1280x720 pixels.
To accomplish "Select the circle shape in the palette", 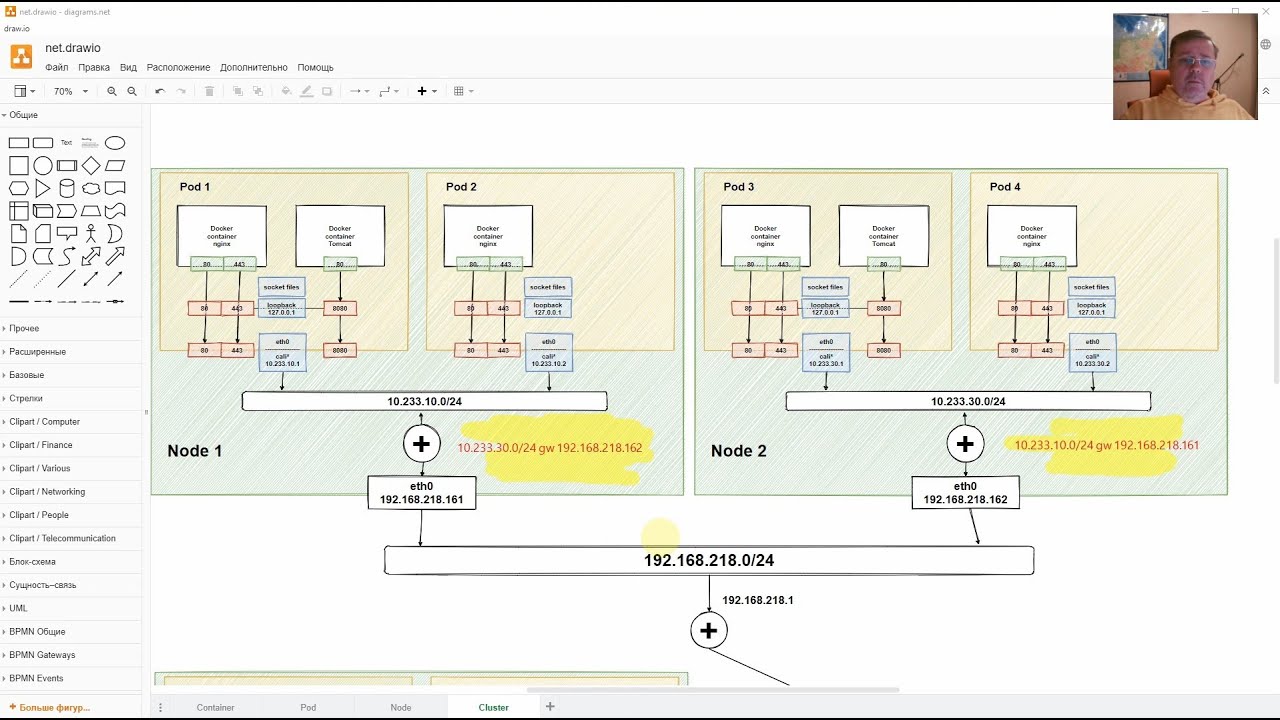I will 43,166.
